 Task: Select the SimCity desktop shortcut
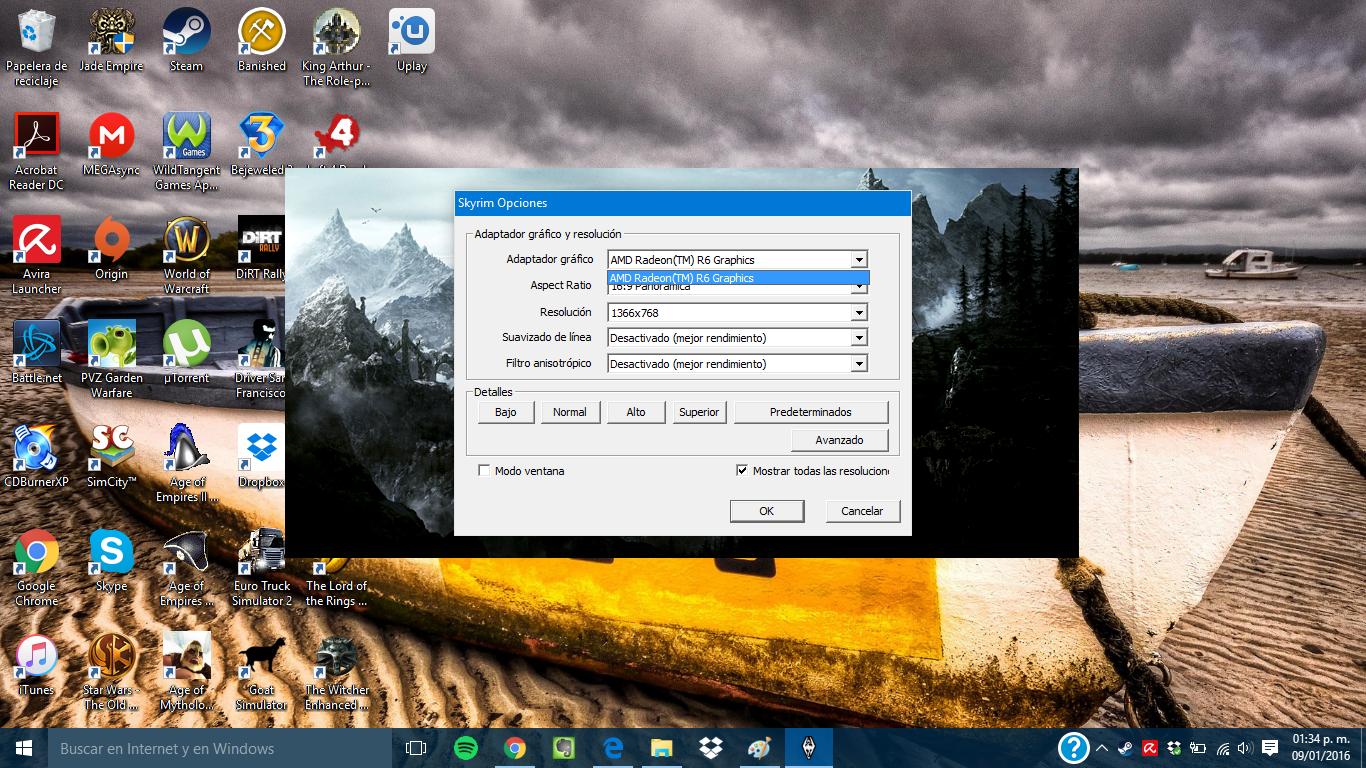111,456
